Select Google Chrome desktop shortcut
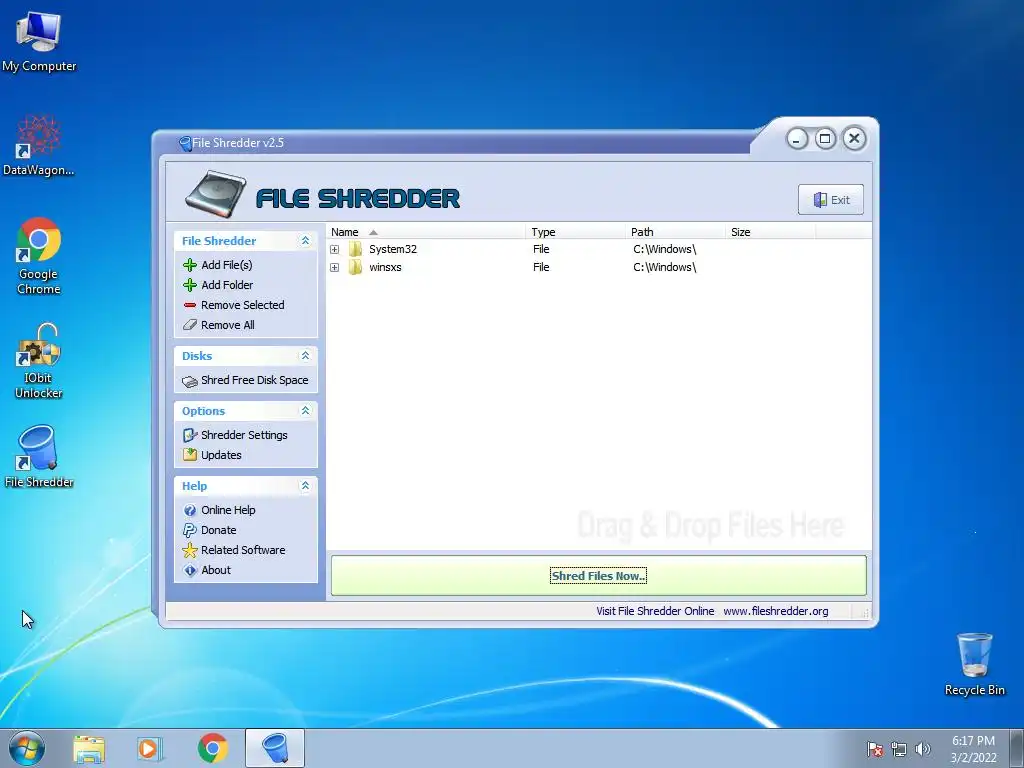 39,256
